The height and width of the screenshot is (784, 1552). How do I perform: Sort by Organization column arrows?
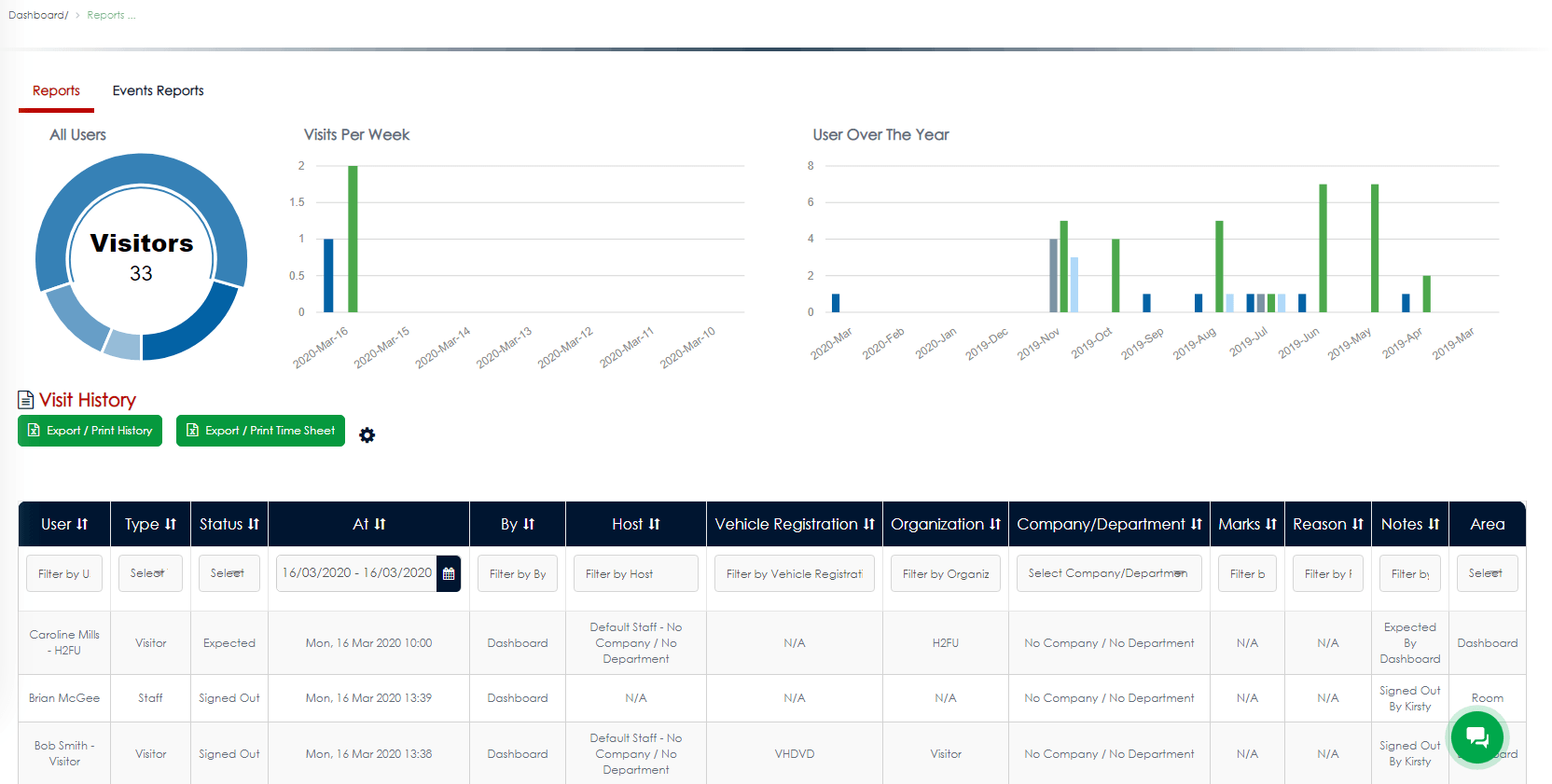(995, 525)
